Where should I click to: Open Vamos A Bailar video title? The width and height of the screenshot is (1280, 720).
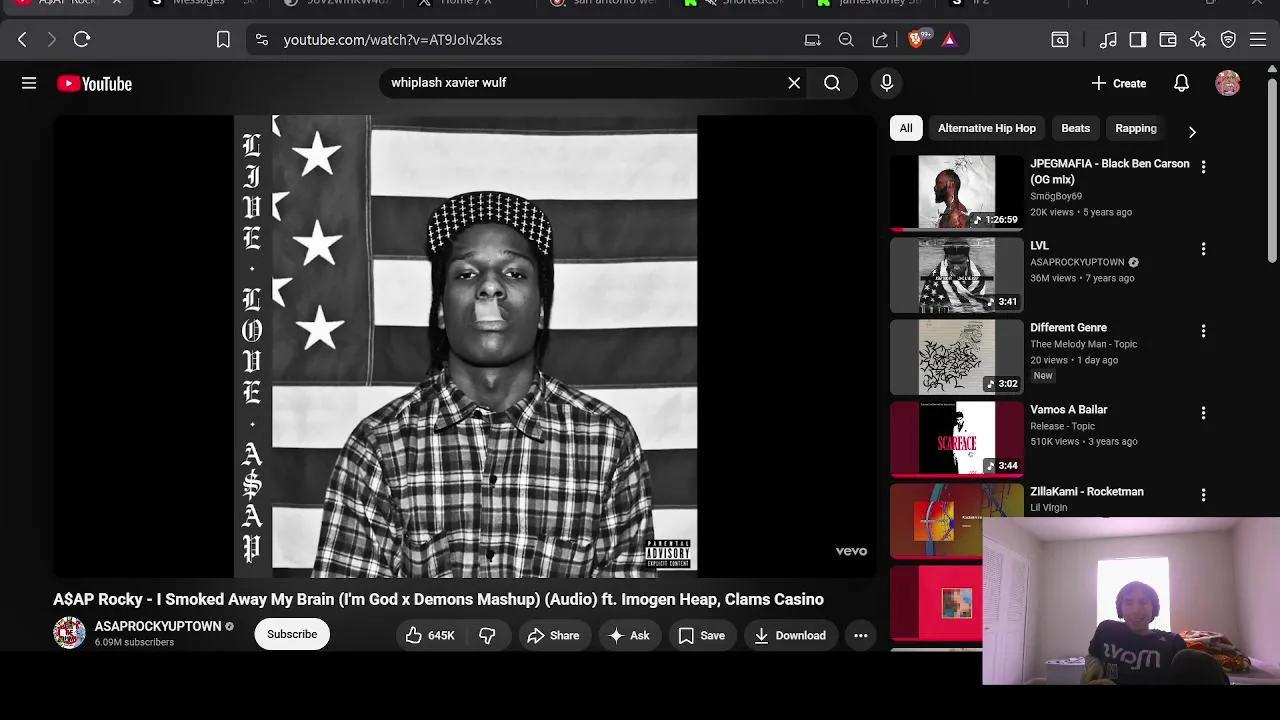[1069, 409]
